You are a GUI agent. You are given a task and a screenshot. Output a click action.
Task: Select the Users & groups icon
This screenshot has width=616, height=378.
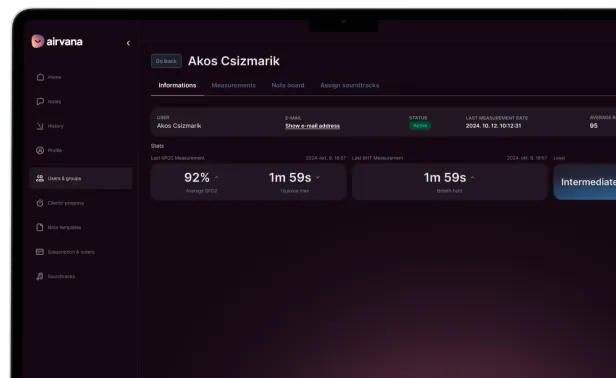pos(40,178)
